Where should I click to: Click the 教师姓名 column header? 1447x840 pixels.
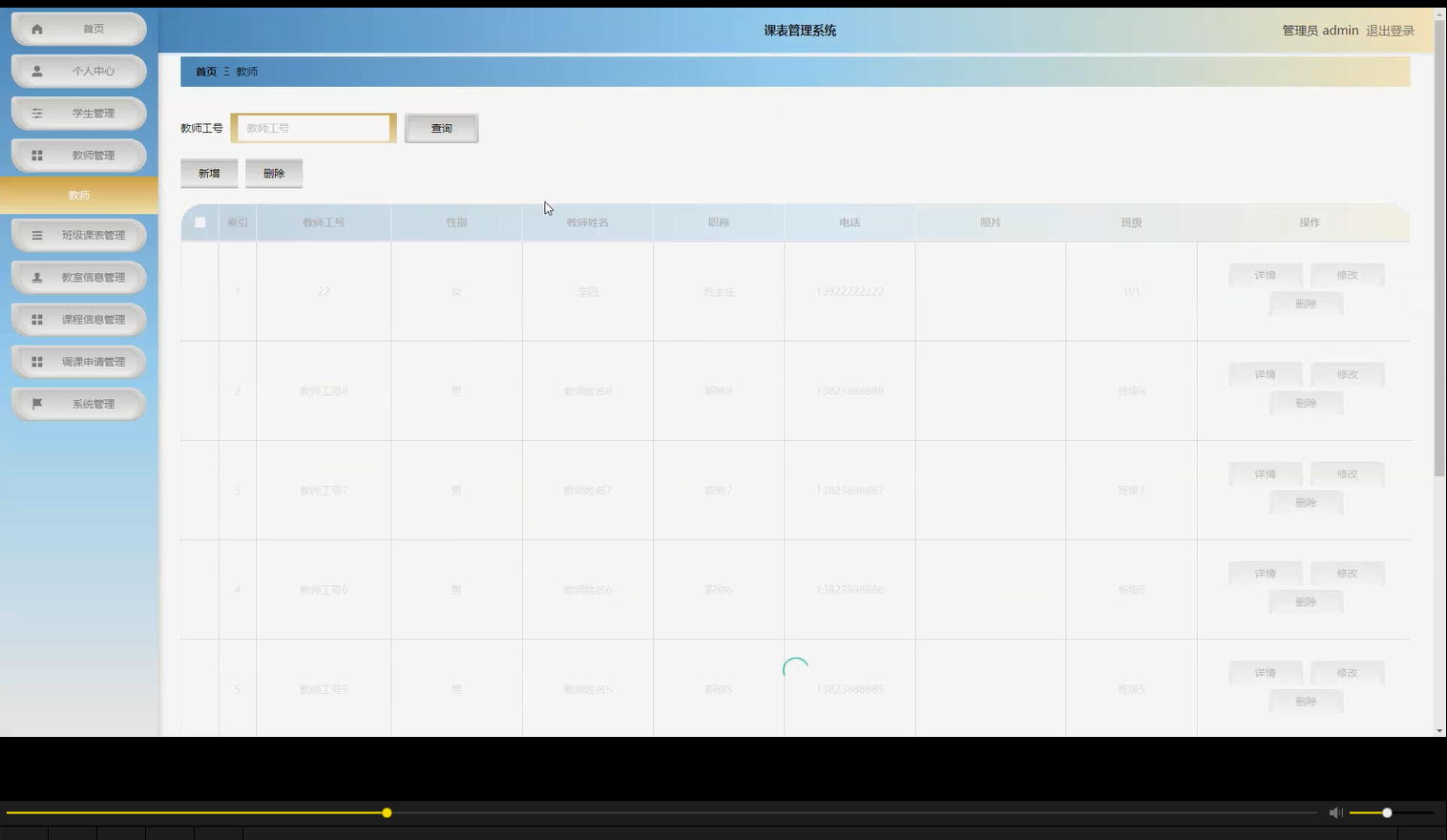point(588,222)
